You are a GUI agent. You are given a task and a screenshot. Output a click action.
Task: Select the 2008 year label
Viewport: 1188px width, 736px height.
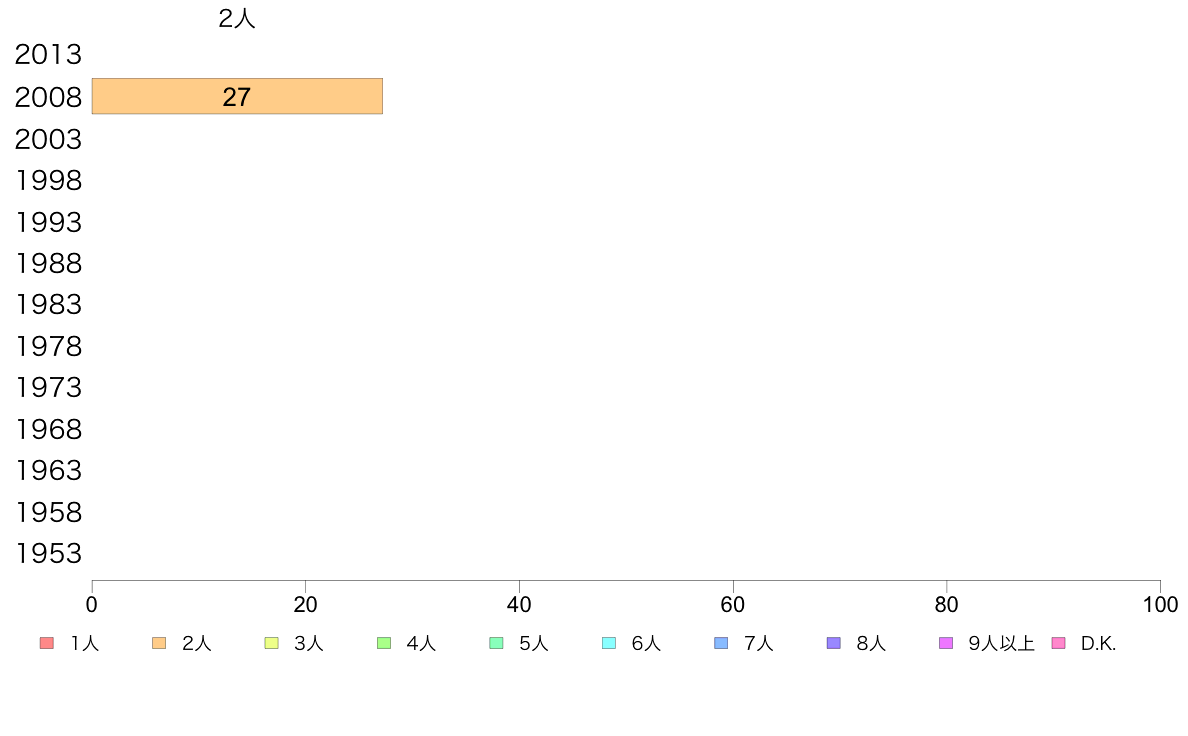coord(48,97)
